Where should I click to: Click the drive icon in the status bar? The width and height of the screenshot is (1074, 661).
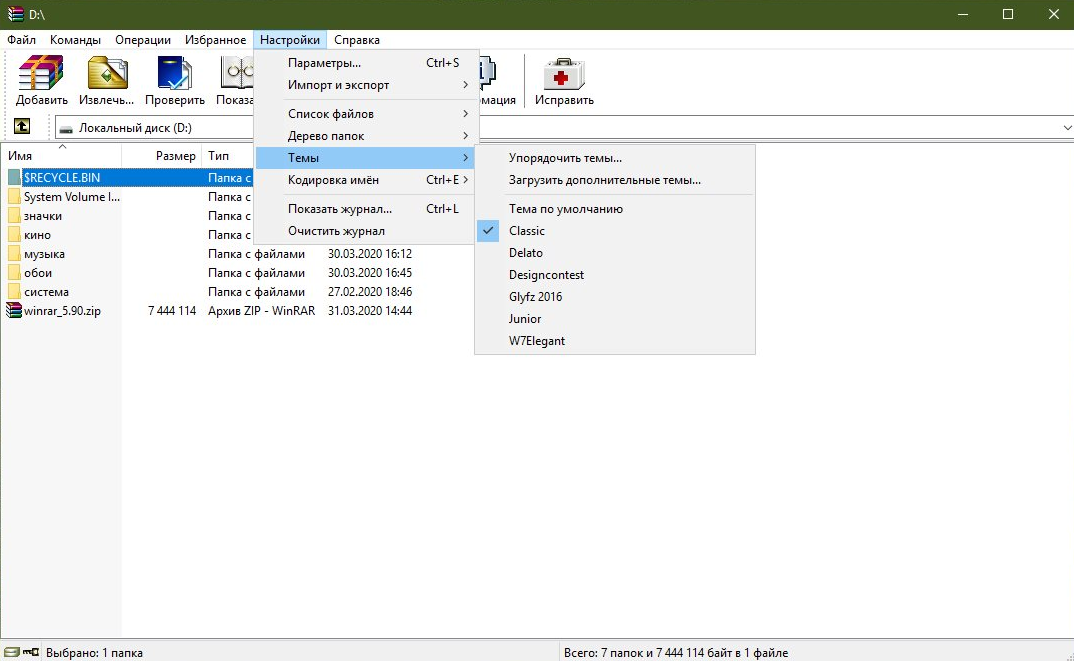click(x=12, y=652)
